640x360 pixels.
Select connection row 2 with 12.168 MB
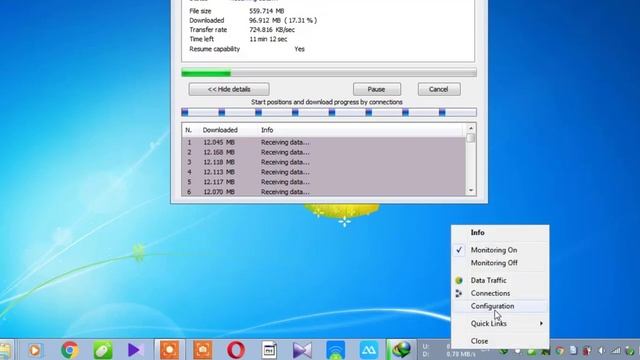click(323, 152)
